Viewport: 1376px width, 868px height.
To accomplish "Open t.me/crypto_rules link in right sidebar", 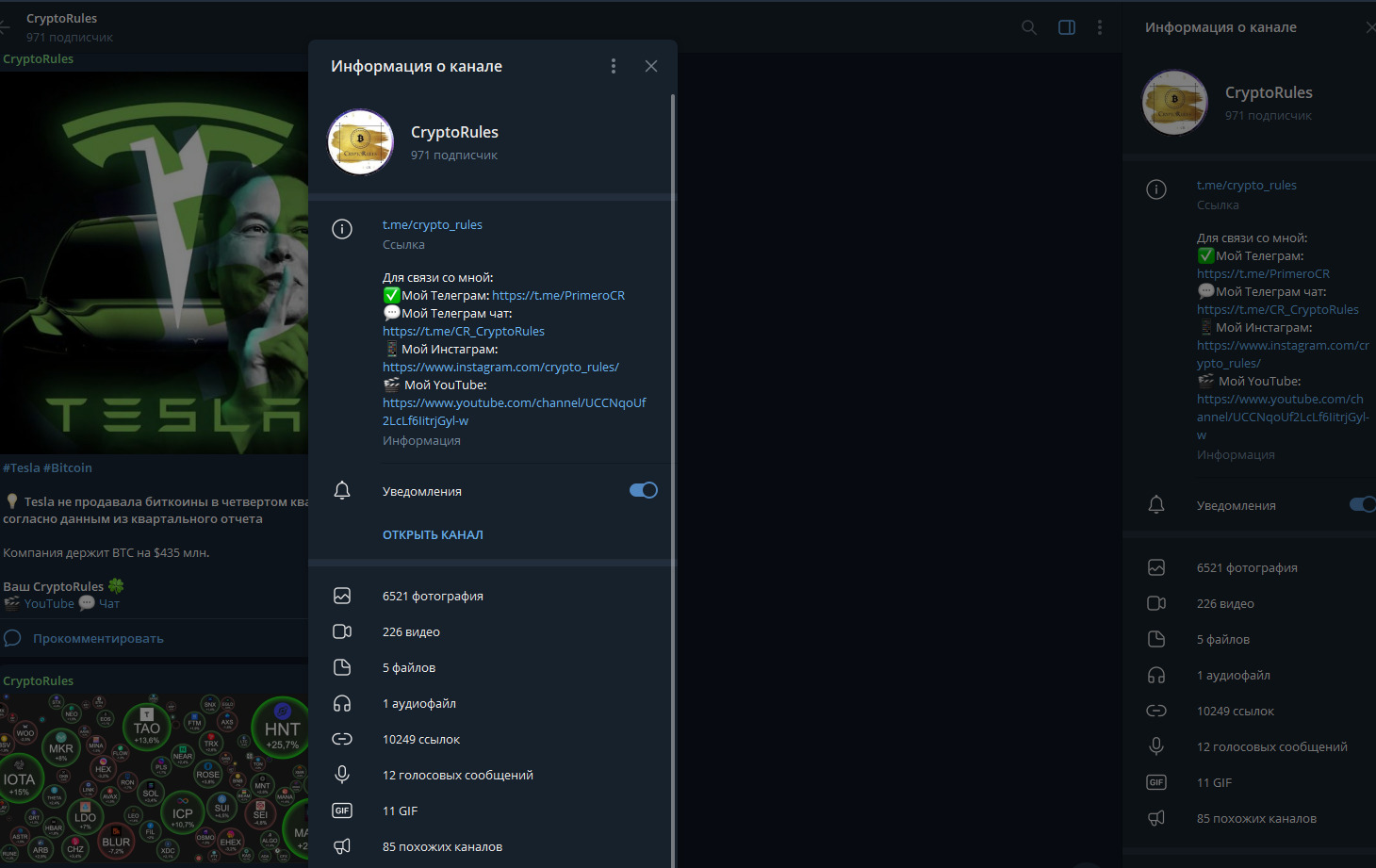I will (1247, 185).
